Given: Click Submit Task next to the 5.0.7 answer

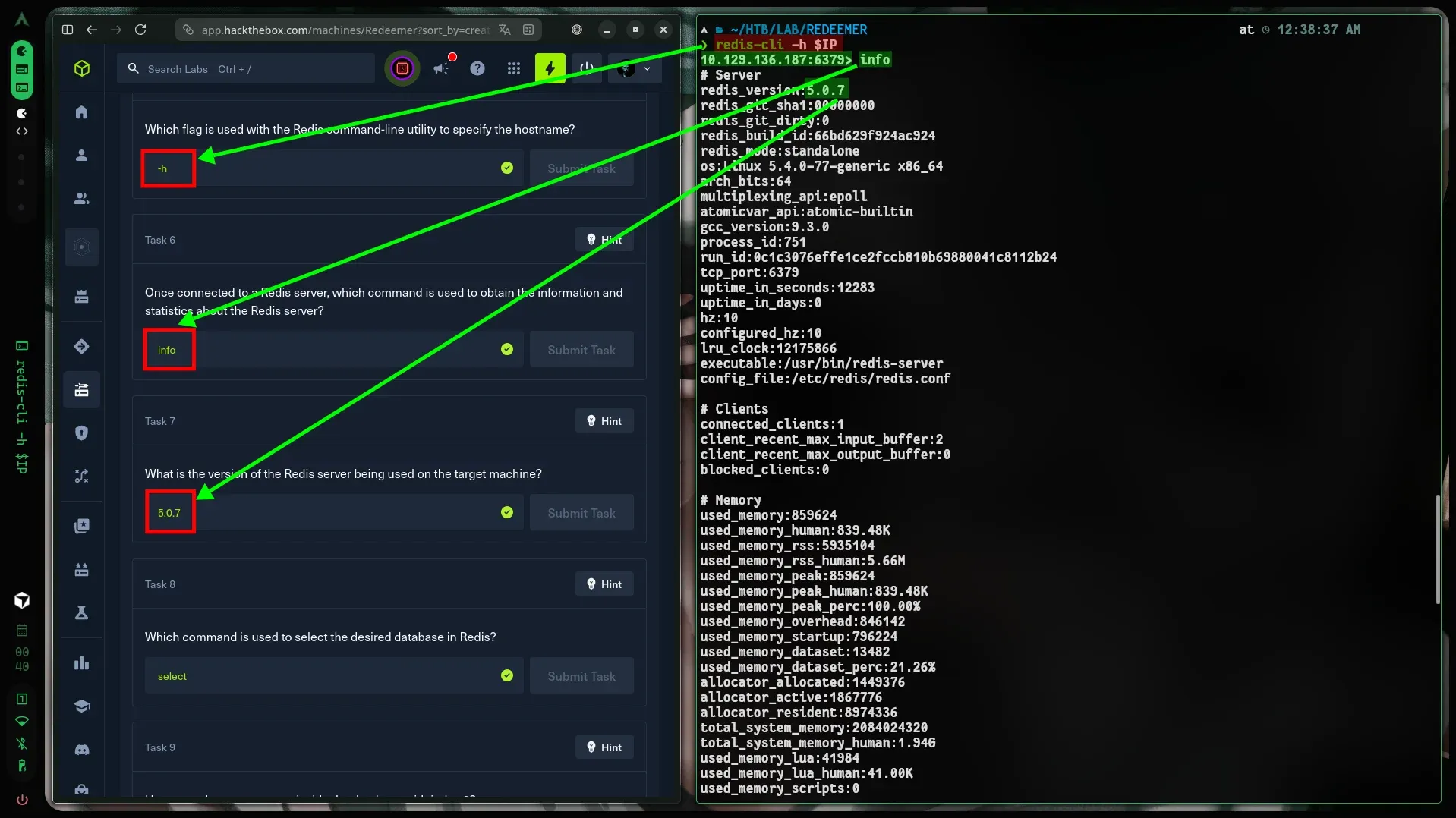Looking at the screenshot, I should pos(581,513).
